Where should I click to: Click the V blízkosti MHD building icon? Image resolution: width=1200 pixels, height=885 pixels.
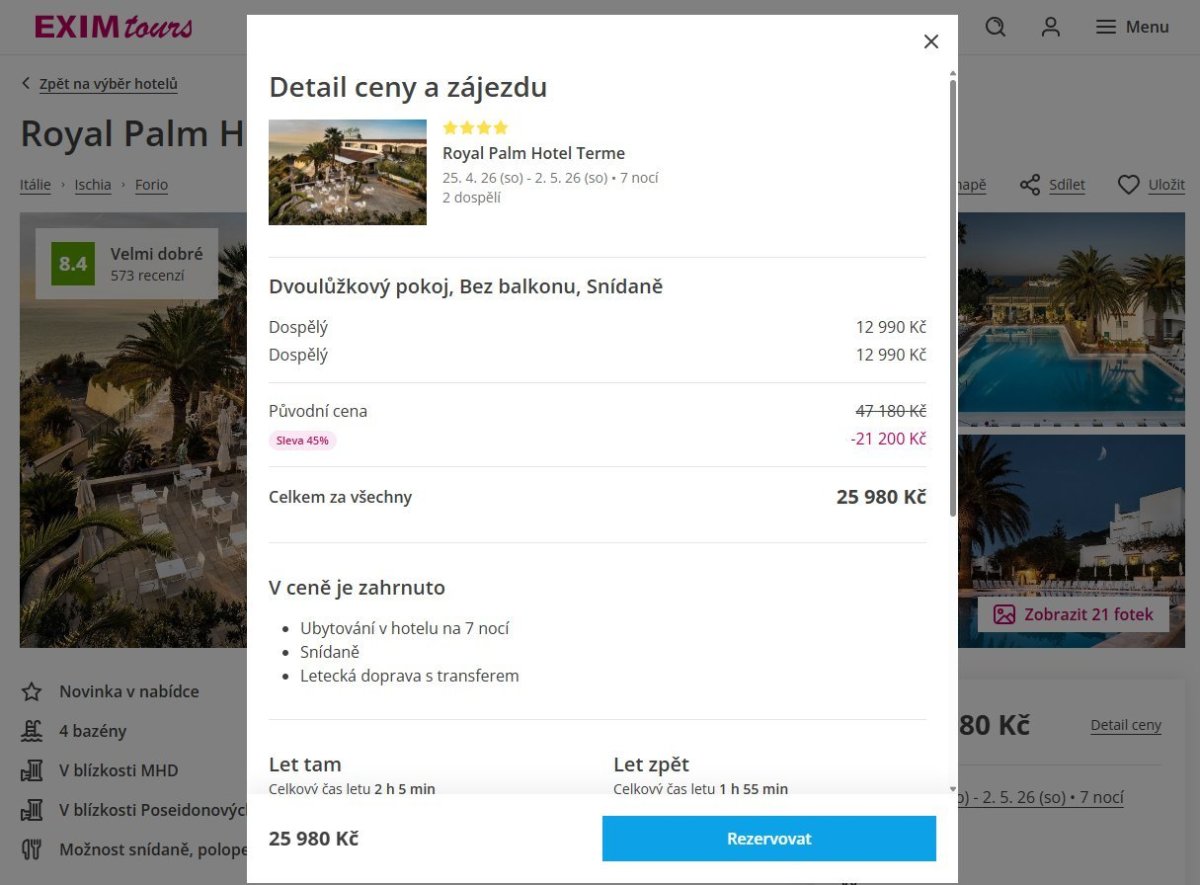32,771
